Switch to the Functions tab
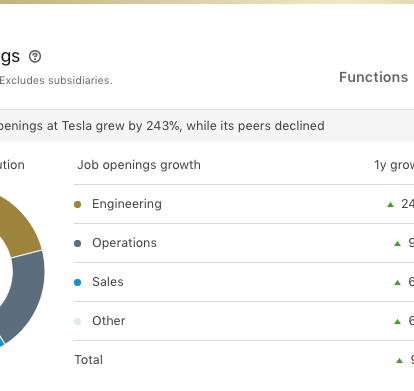414x391 pixels. pos(373,77)
